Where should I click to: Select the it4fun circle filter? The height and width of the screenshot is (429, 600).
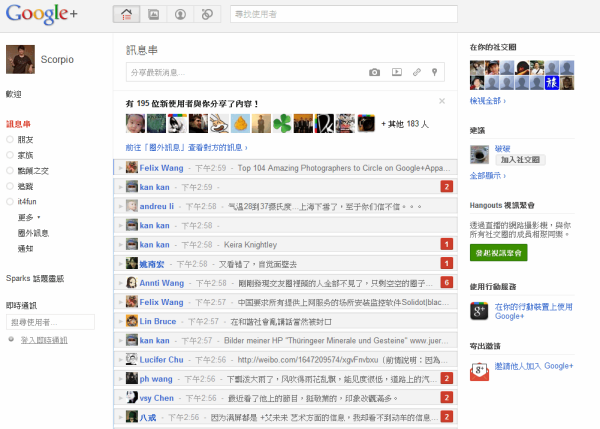pyautogui.click(x=27, y=201)
